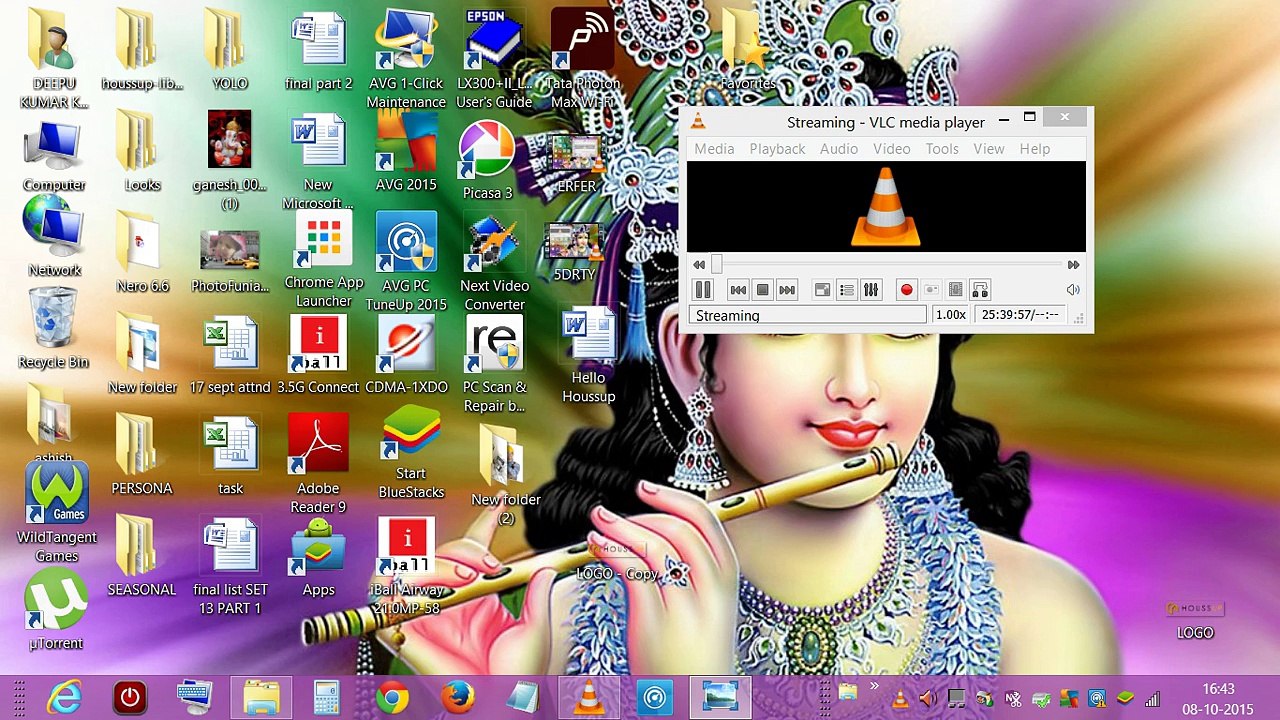The width and height of the screenshot is (1280, 720).
Task: Select the Recycle Bin icon
Action: (x=53, y=328)
